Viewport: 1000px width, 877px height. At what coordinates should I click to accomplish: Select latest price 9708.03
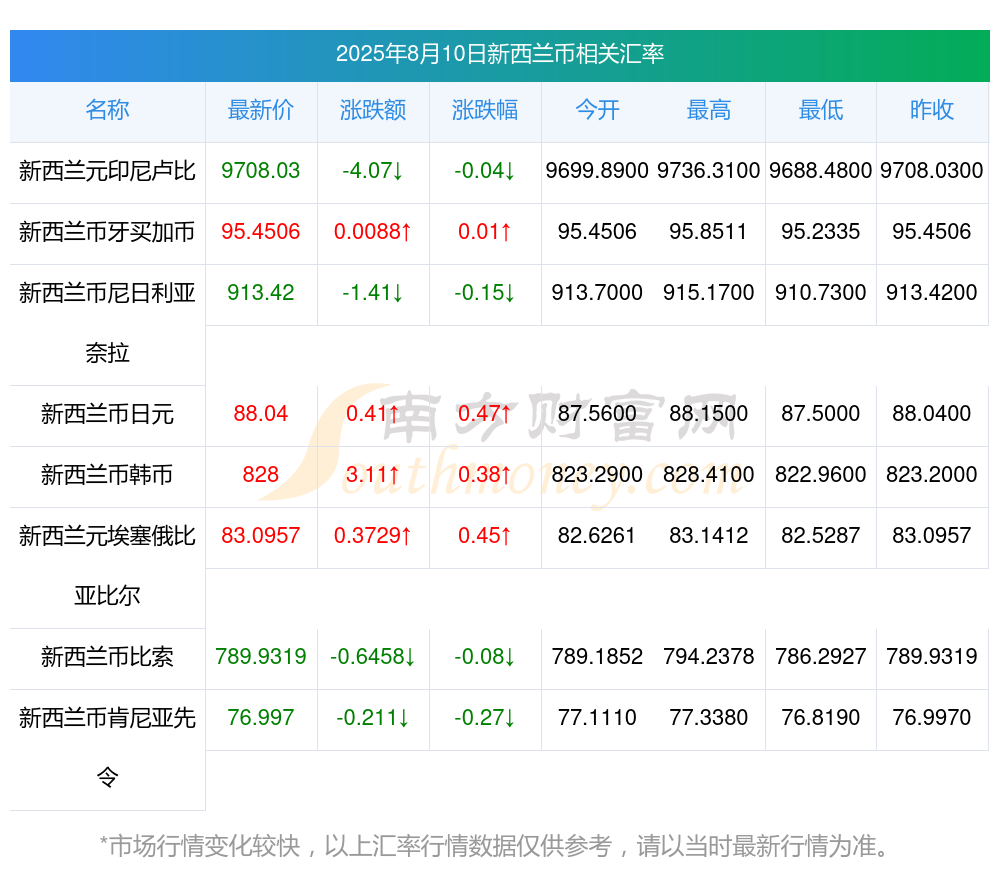tap(261, 171)
